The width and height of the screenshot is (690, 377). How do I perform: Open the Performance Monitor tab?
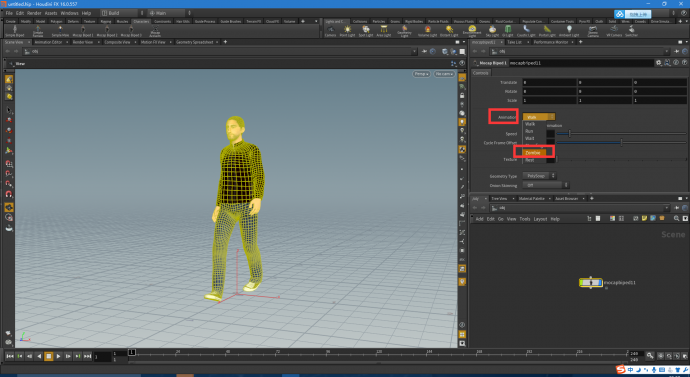coord(551,42)
